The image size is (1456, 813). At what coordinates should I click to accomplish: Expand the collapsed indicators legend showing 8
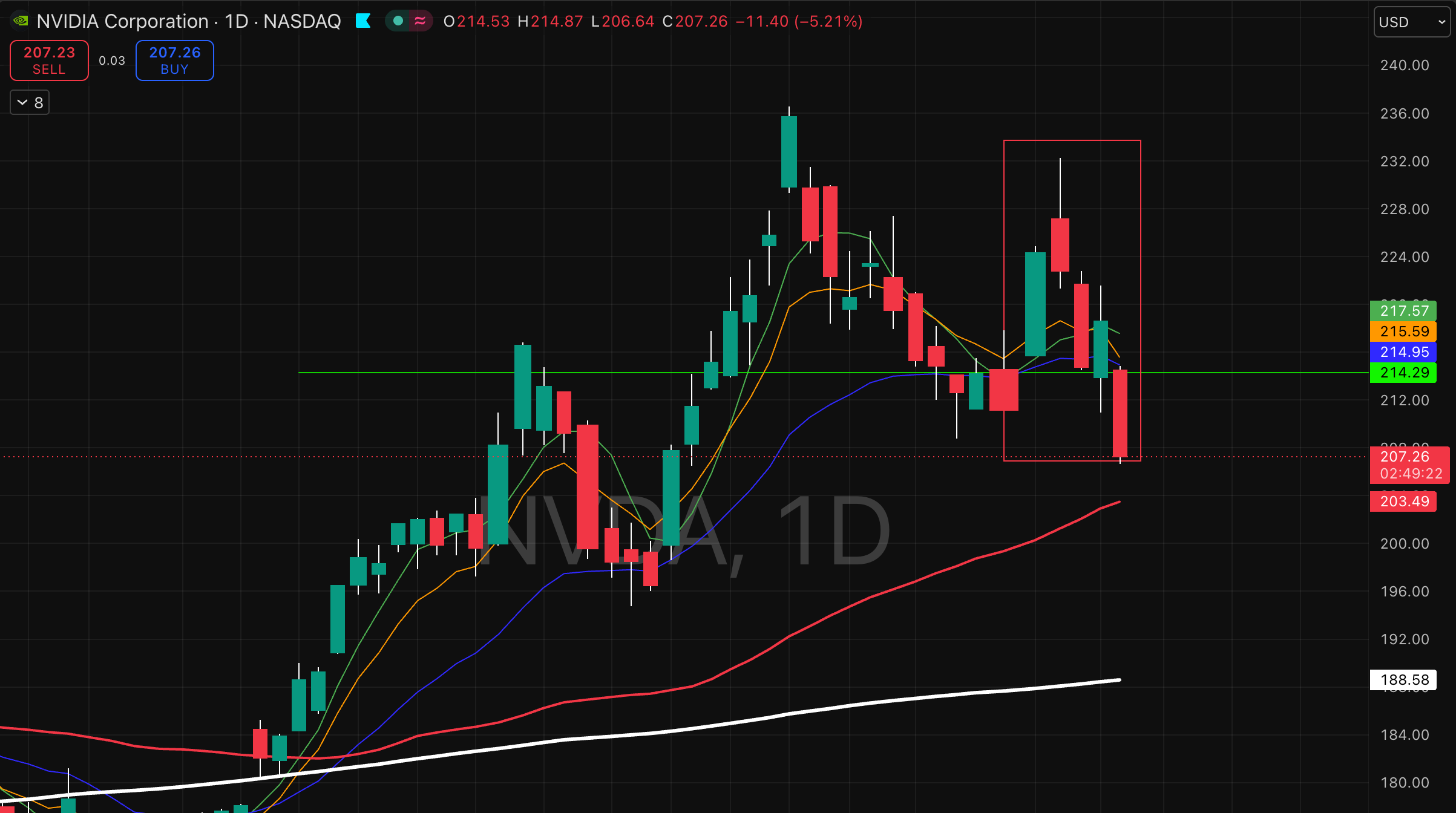click(x=30, y=102)
